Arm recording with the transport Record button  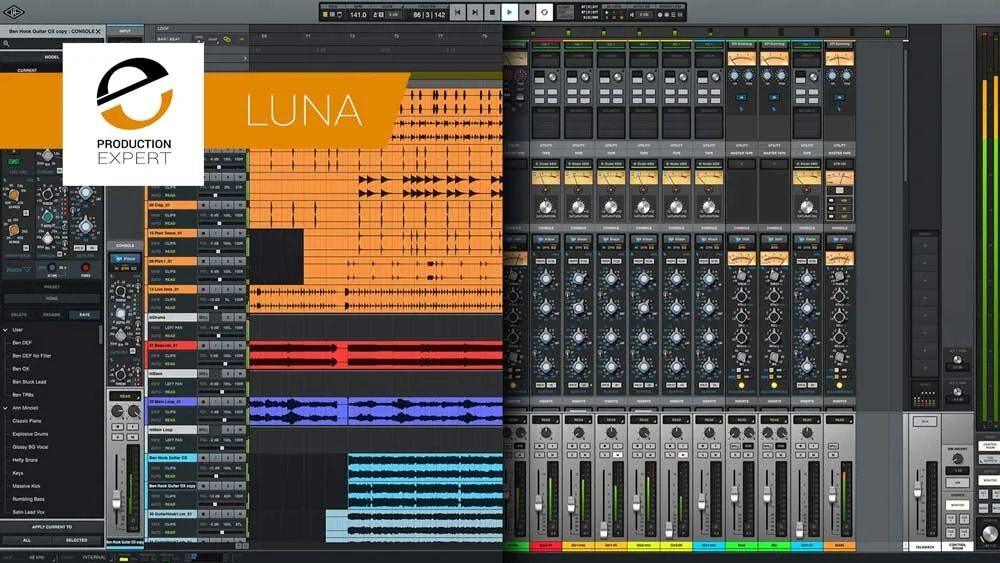point(527,12)
